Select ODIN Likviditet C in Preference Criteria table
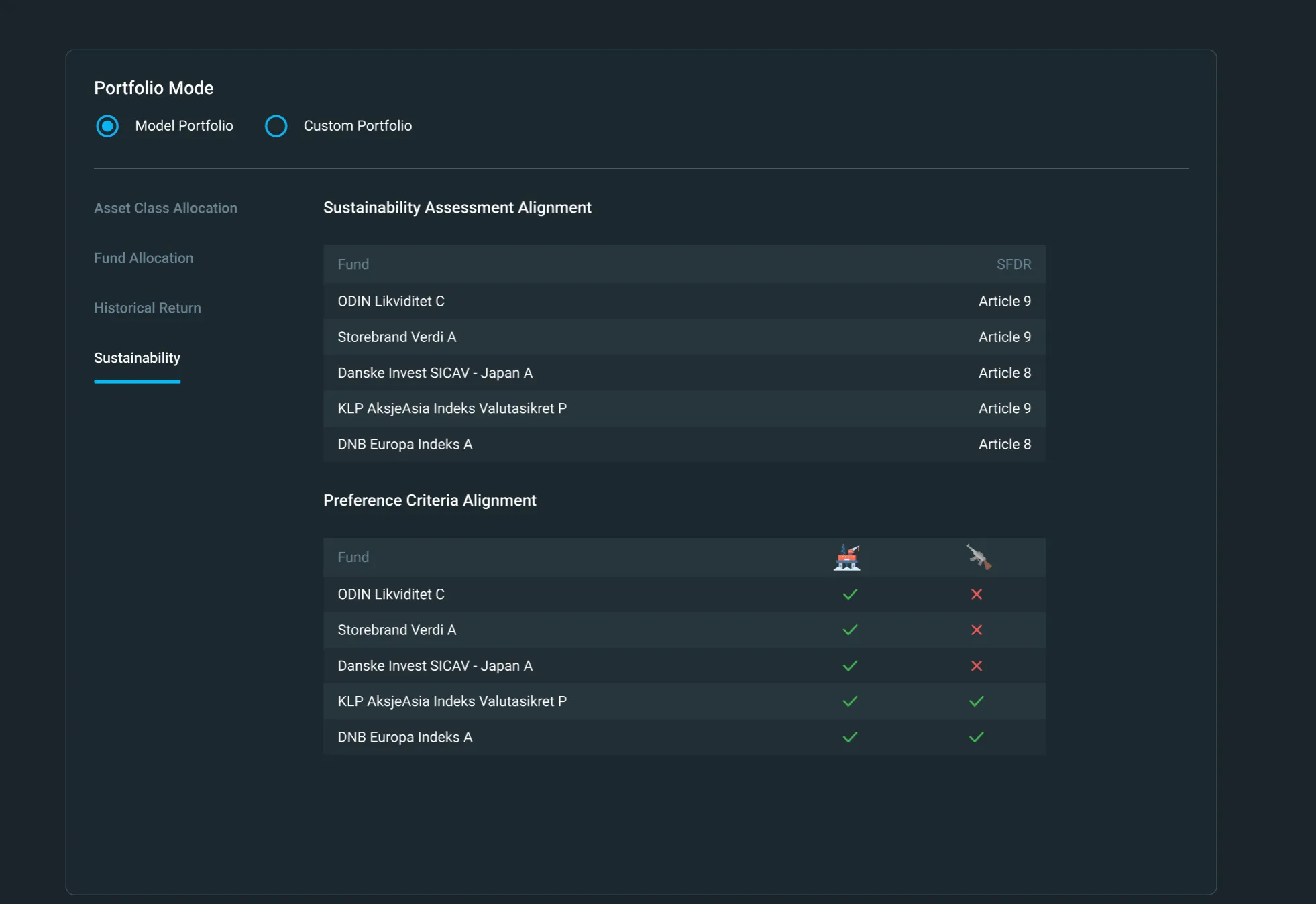The width and height of the screenshot is (1316, 904). [x=684, y=594]
